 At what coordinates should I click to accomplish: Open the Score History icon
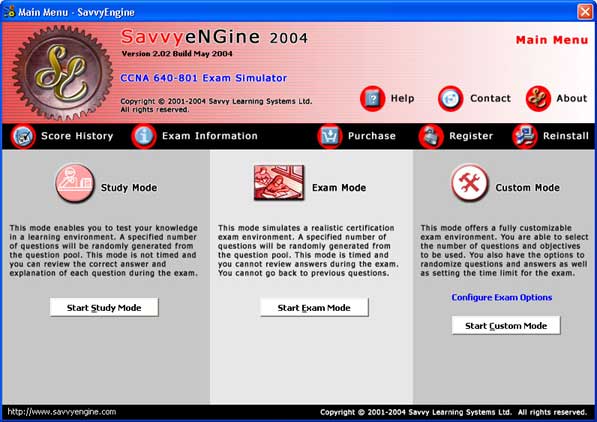point(23,136)
